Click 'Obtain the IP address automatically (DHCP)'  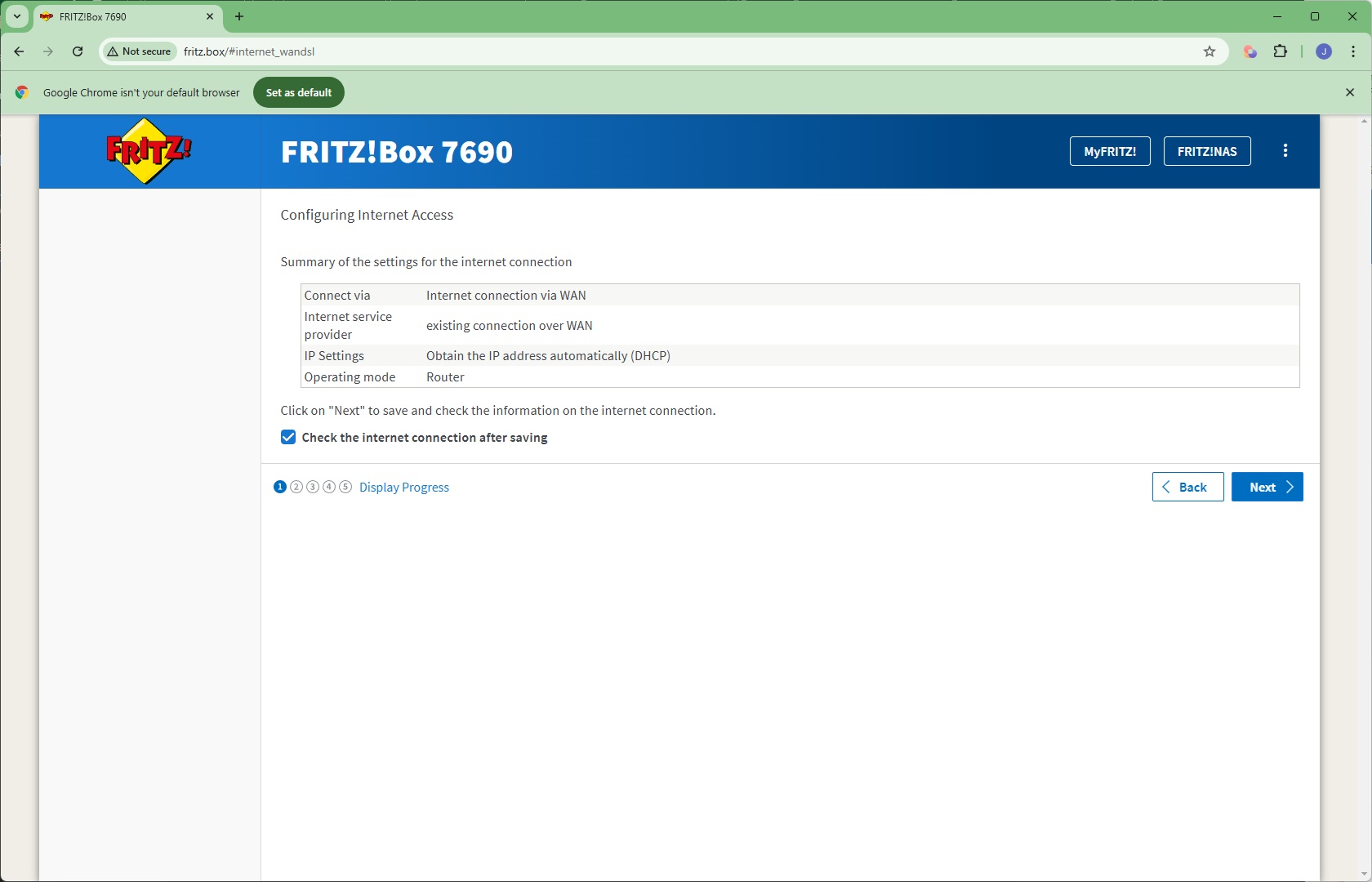pyautogui.click(x=548, y=356)
